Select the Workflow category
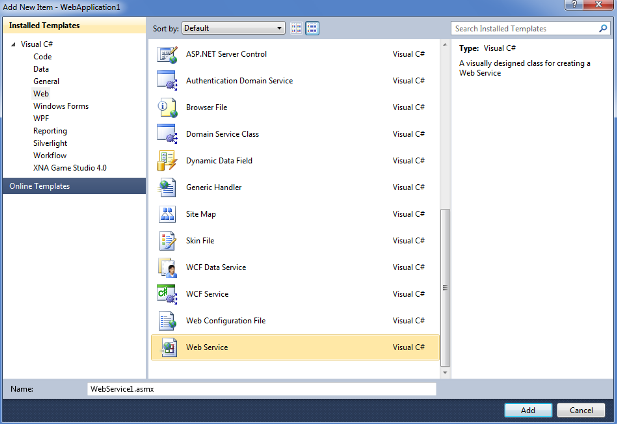Viewport: 617px width, 424px height. (x=50, y=155)
